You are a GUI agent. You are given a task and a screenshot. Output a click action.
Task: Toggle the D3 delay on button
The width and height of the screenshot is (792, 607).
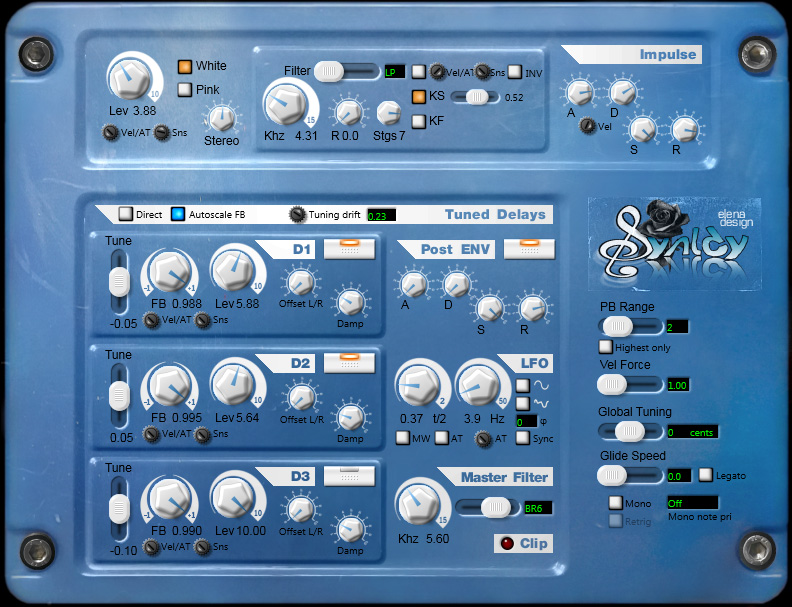coord(349,476)
